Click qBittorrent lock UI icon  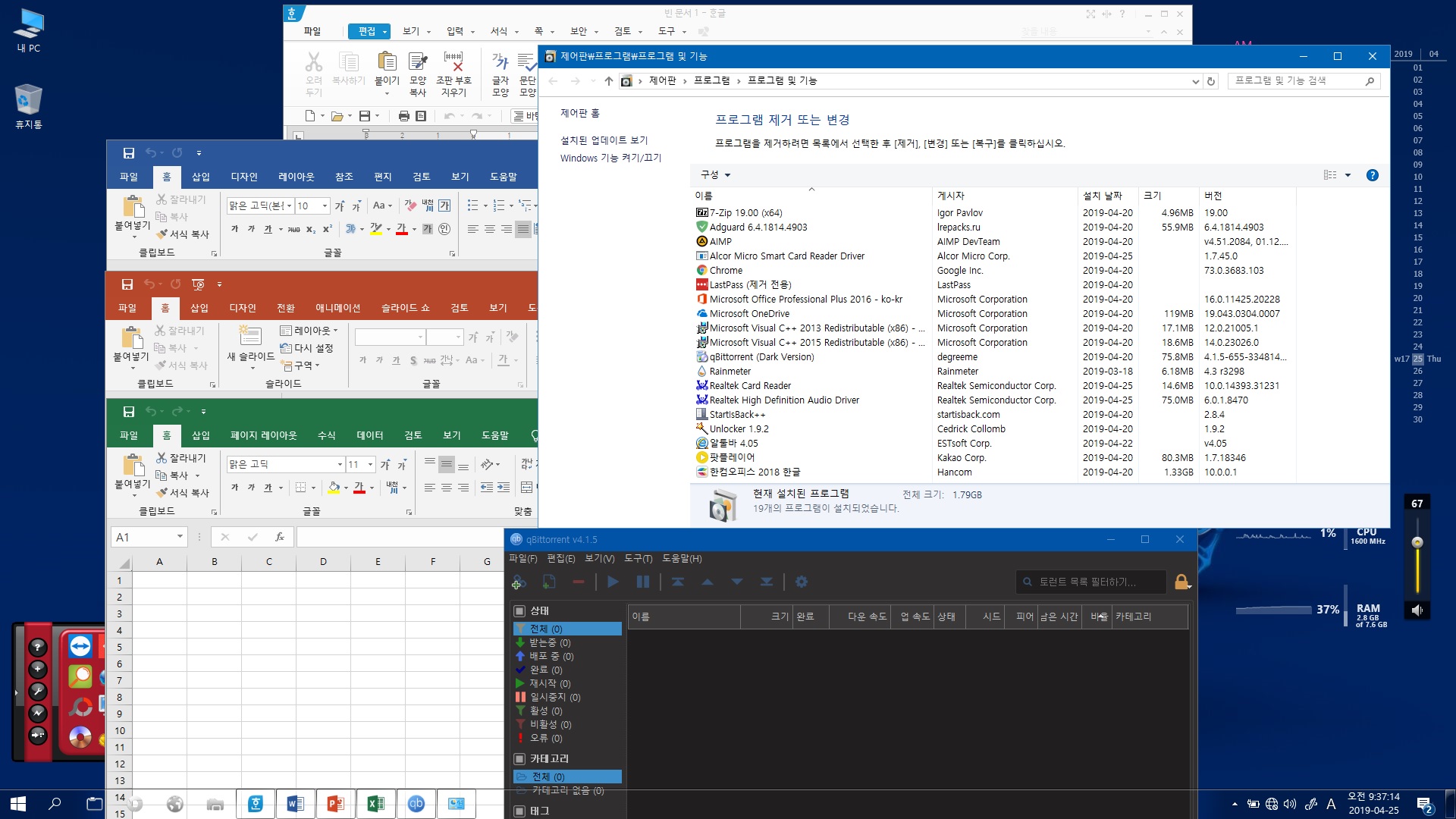1182,582
